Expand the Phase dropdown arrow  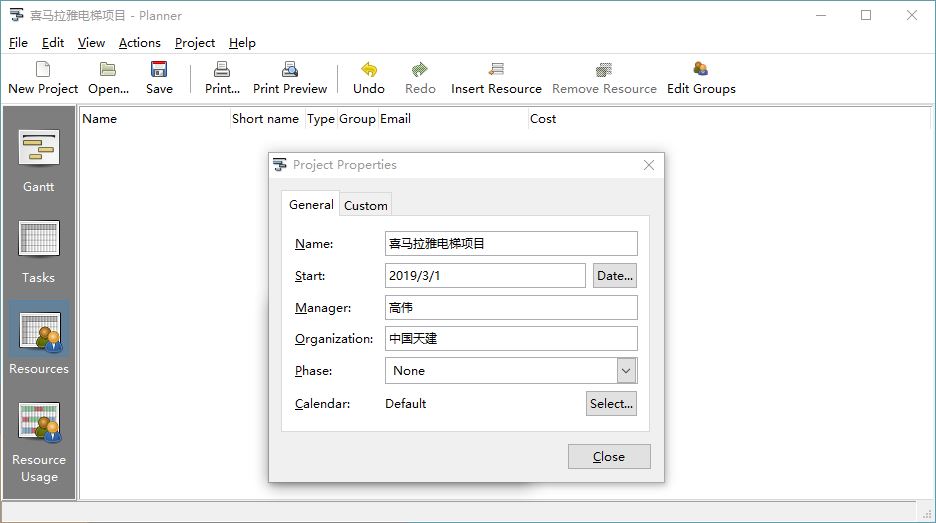(626, 371)
